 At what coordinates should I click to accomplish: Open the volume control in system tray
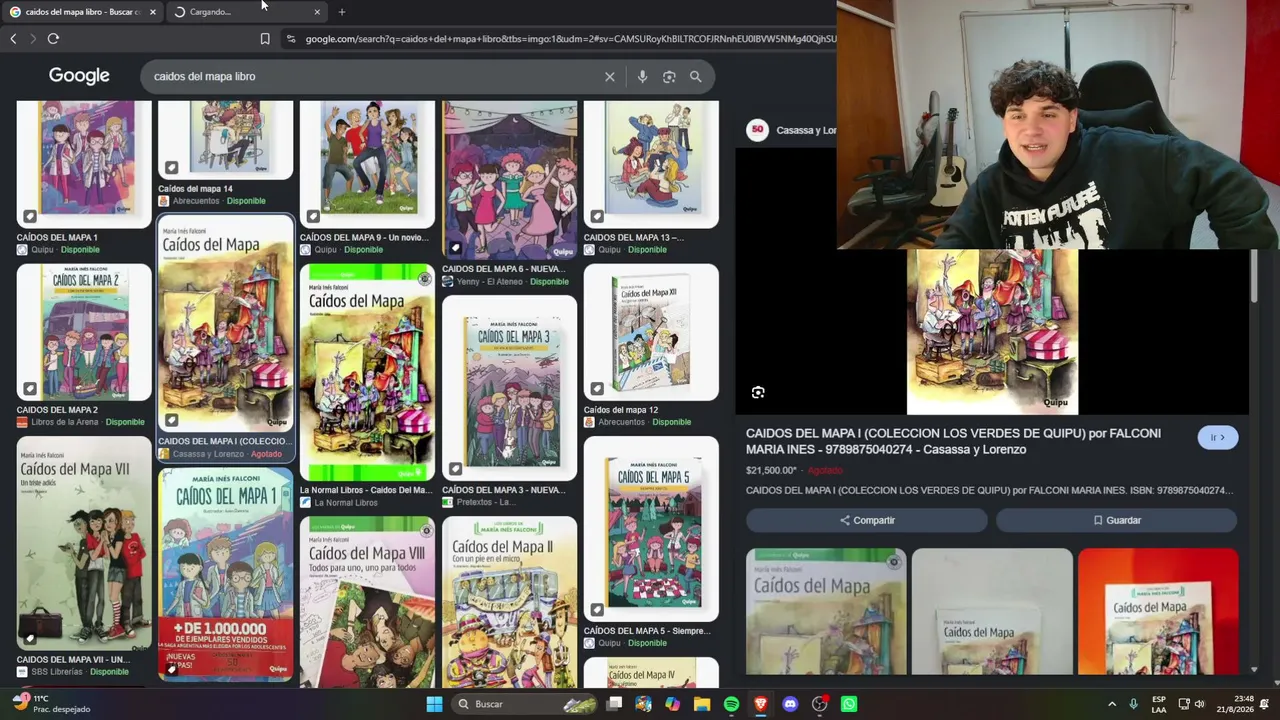pyautogui.click(x=1199, y=704)
